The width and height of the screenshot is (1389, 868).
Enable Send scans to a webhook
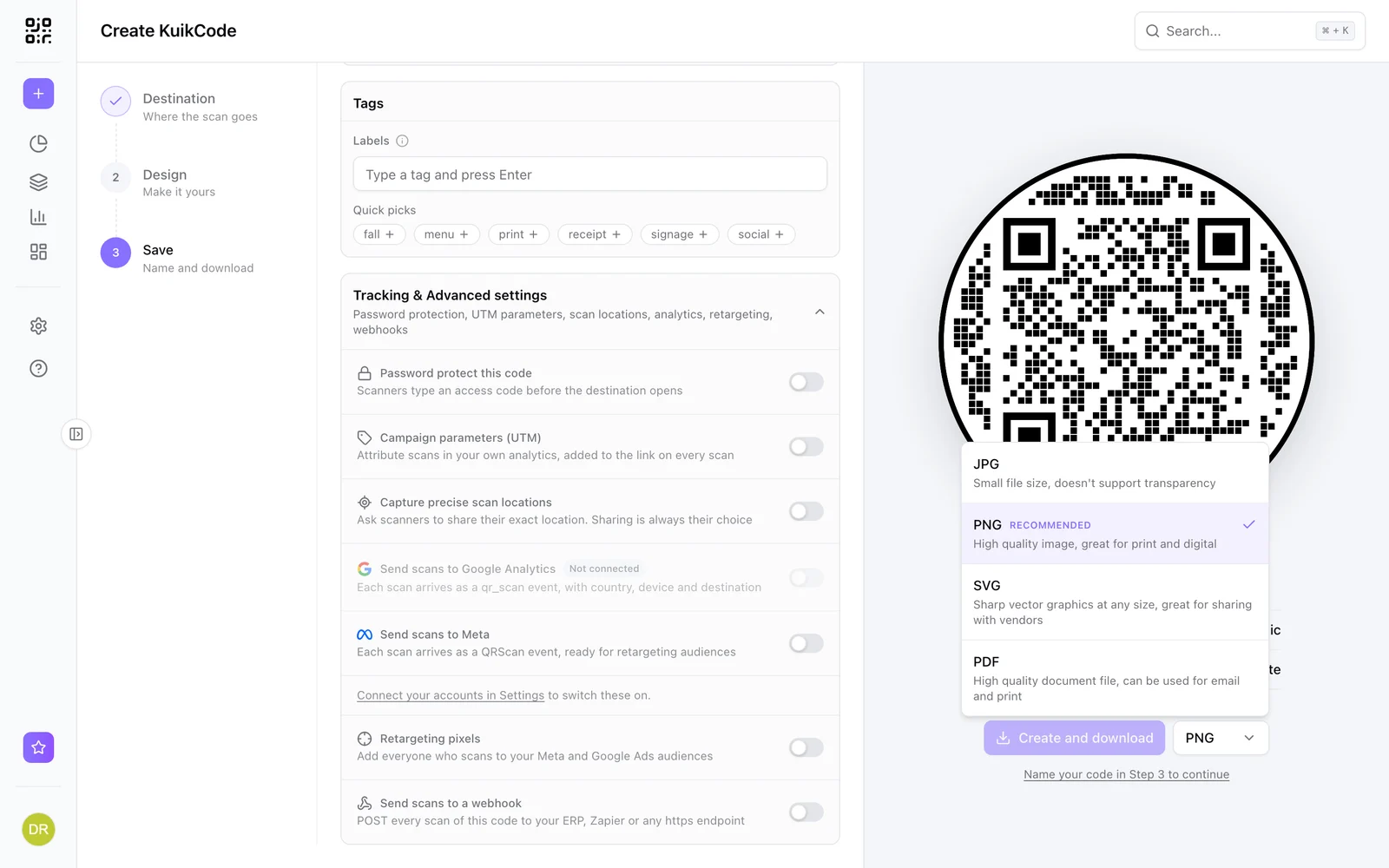point(806,812)
